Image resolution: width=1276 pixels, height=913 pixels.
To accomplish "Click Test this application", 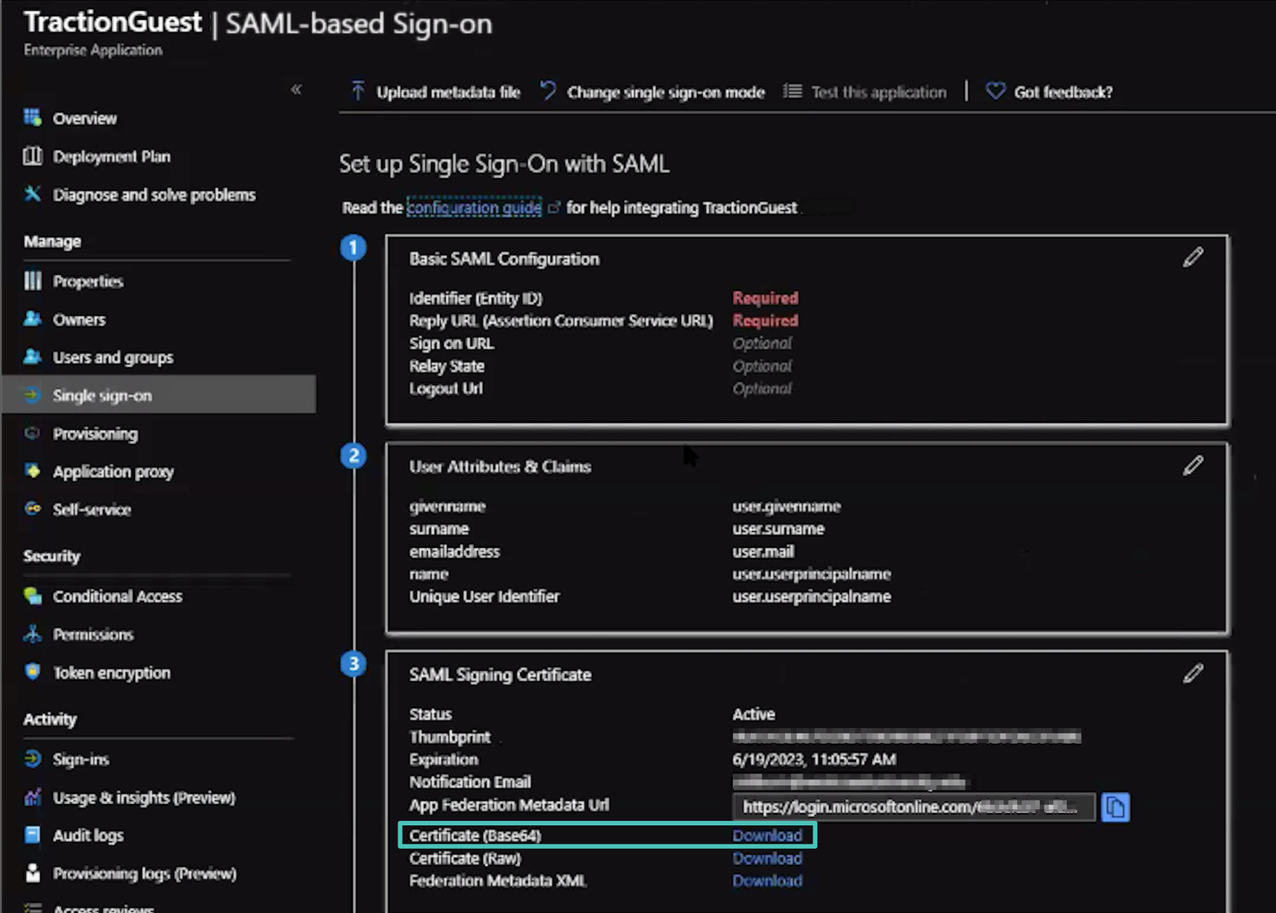I will tap(865, 91).
